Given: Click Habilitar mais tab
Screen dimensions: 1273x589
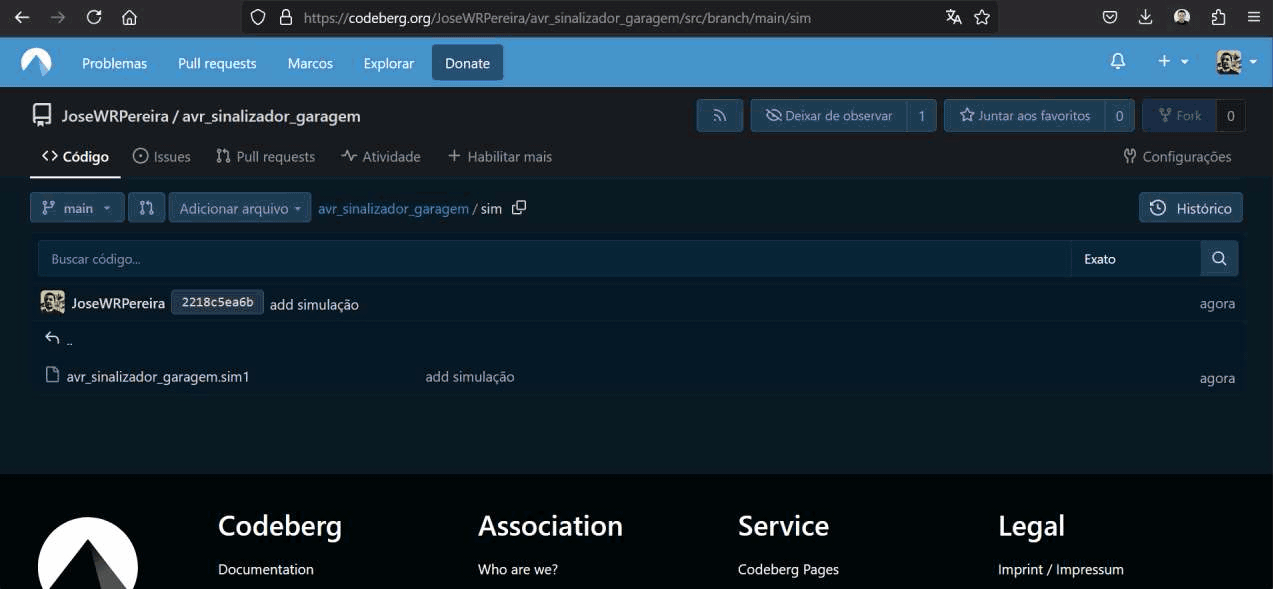Looking at the screenshot, I should (499, 156).
